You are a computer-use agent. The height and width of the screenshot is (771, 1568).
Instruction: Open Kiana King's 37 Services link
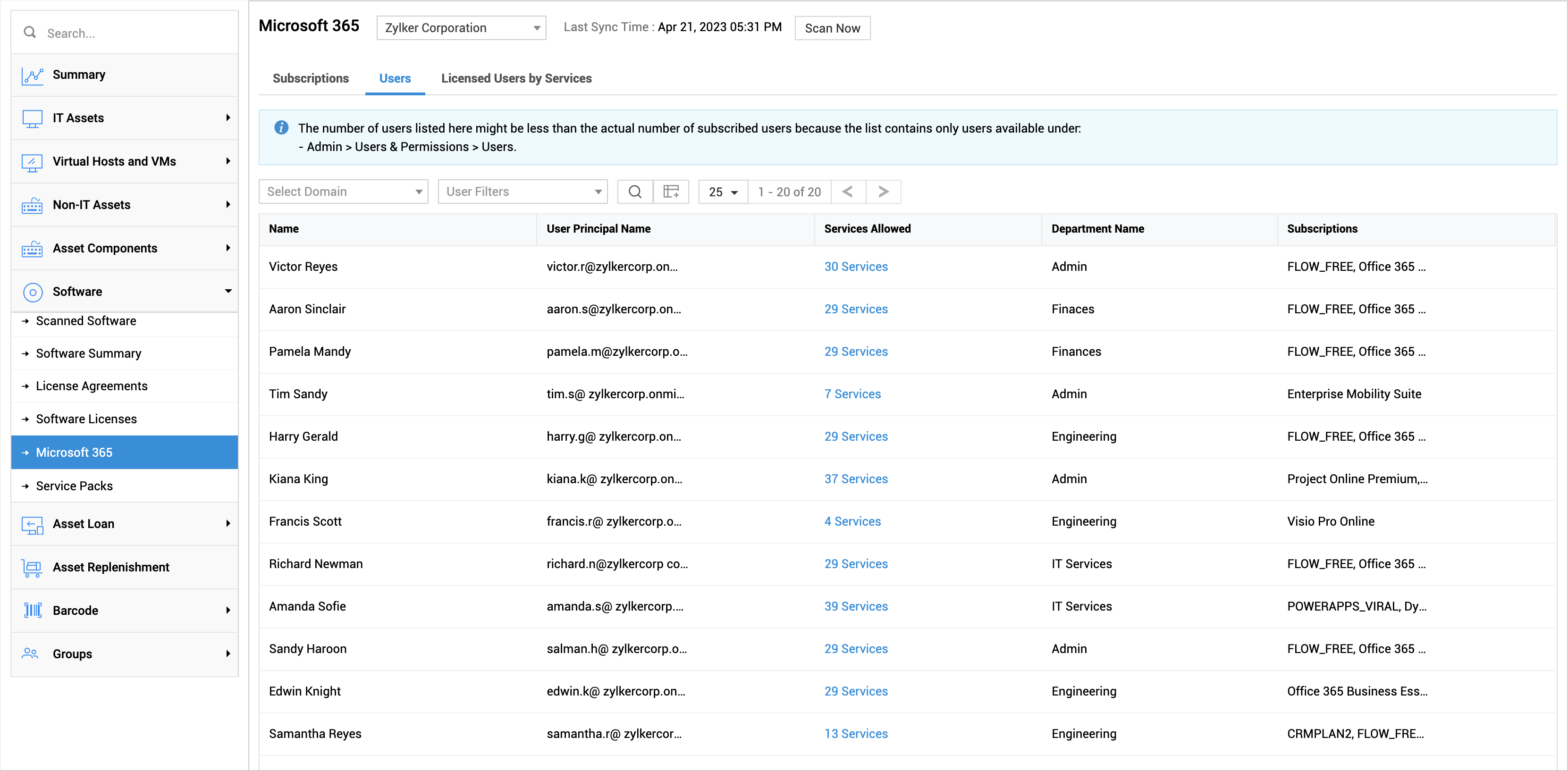click(855, 479)
